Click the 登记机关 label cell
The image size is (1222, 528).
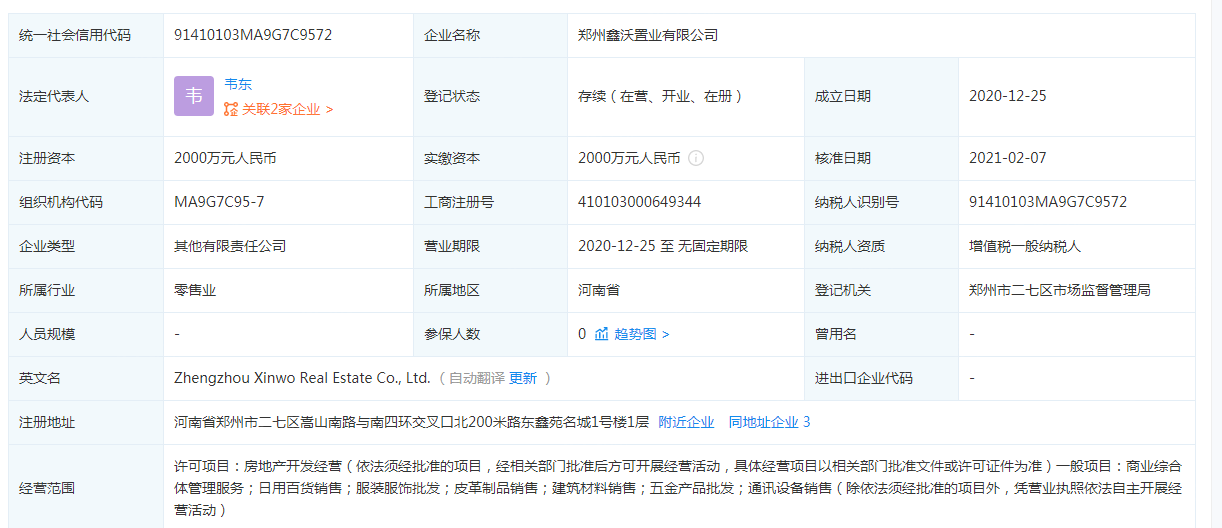click(x=881, y=290)
